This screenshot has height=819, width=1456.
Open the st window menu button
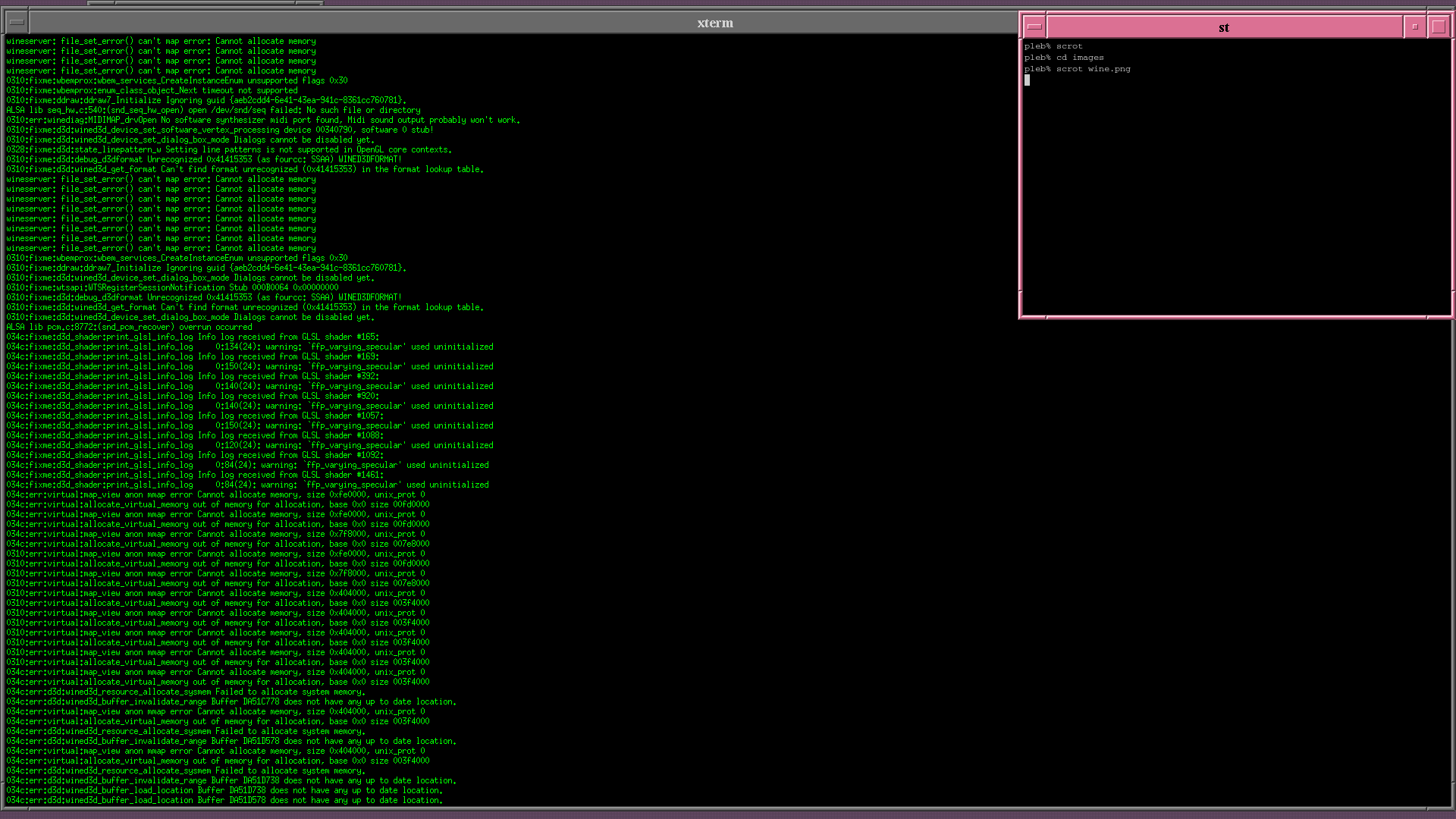(1034, 27)
